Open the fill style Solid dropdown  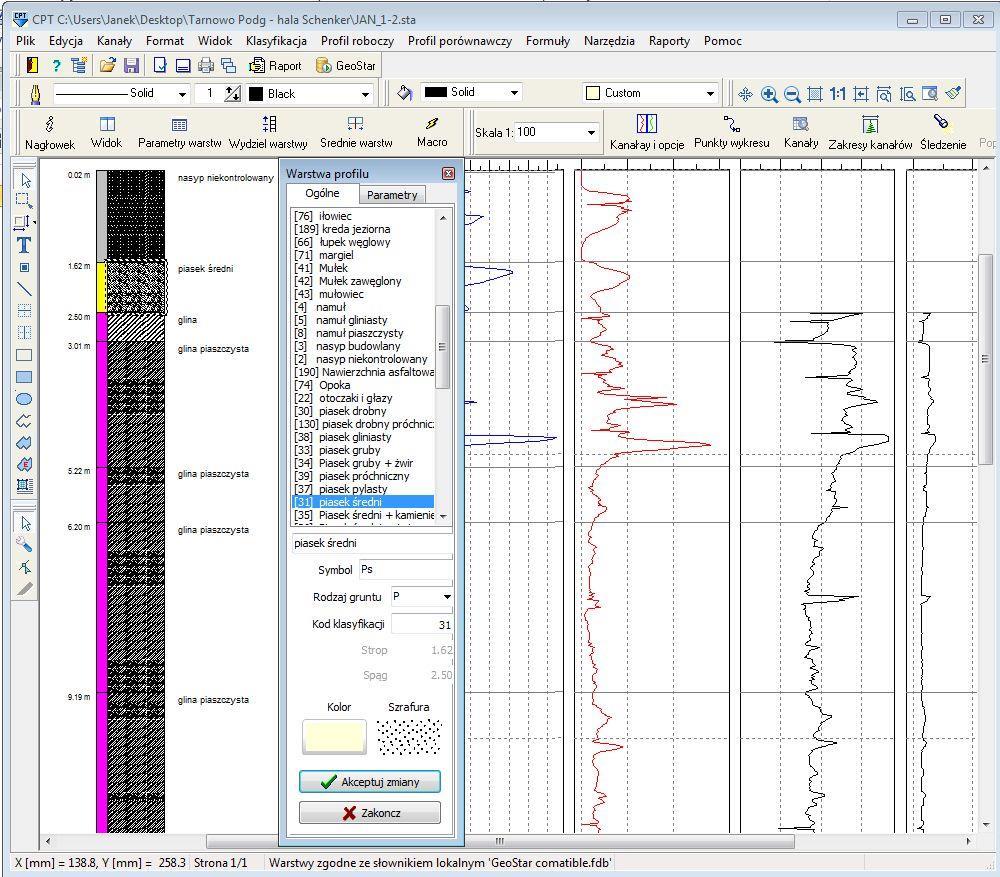pyautogui.click(x=514, y=93)
